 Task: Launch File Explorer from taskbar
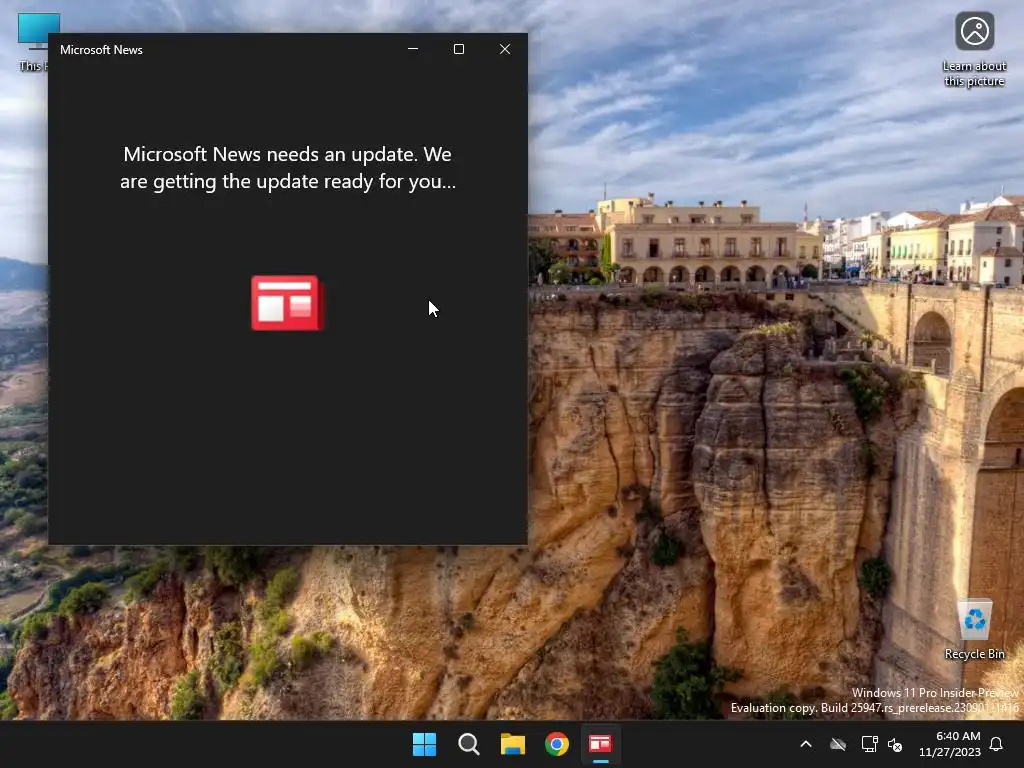pyautogui.click(x=513, y=744)
